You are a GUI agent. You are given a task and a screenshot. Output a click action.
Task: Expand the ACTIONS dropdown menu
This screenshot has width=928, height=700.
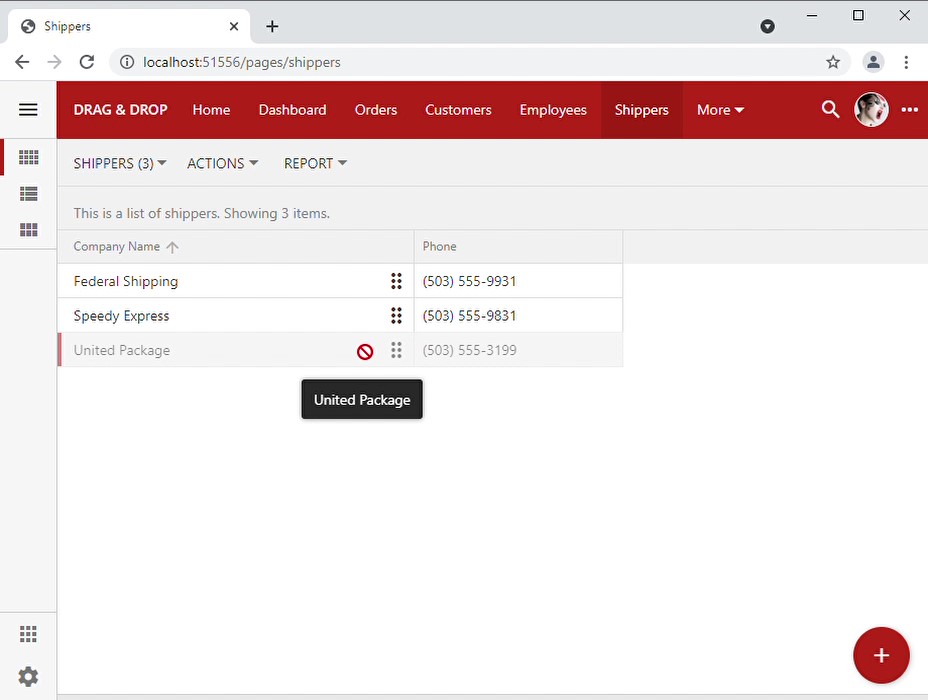tap(222, 163)
